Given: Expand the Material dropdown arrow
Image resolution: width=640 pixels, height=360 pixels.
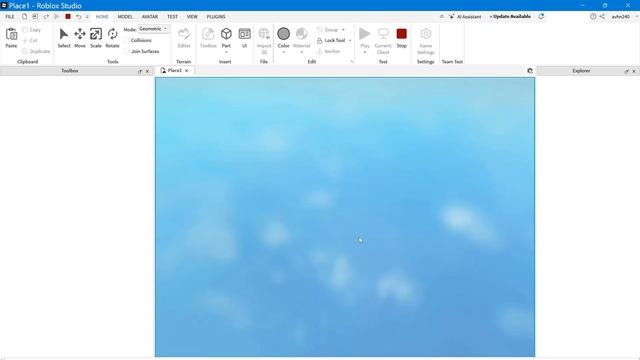Looking at the screenshot, I should tap(302, 52).
